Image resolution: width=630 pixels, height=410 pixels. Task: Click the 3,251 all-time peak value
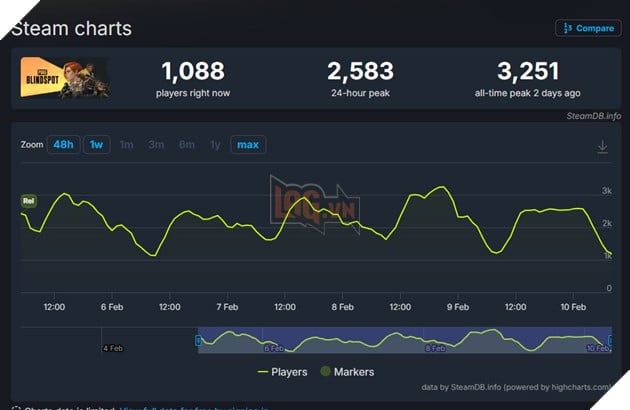click(x=528, y=71)
